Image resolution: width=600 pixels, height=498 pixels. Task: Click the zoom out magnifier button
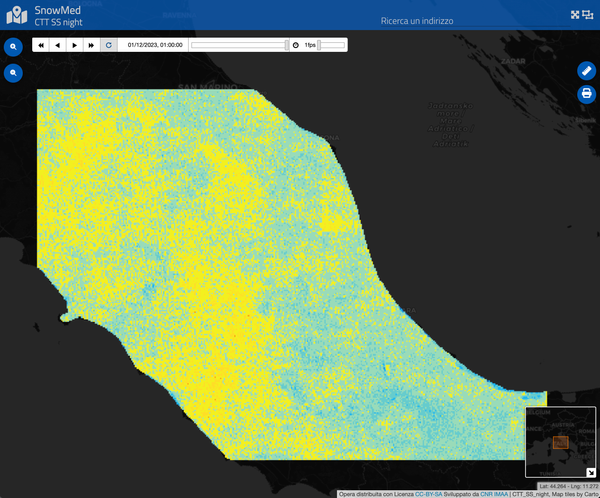tap(14, 73)
